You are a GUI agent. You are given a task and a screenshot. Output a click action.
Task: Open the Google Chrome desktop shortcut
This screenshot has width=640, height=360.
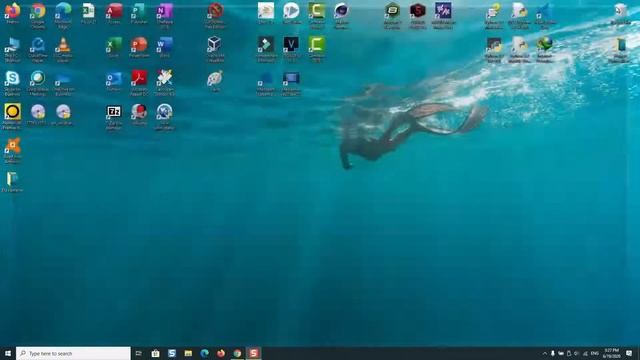pyautogui.click(x=38, y=16)
